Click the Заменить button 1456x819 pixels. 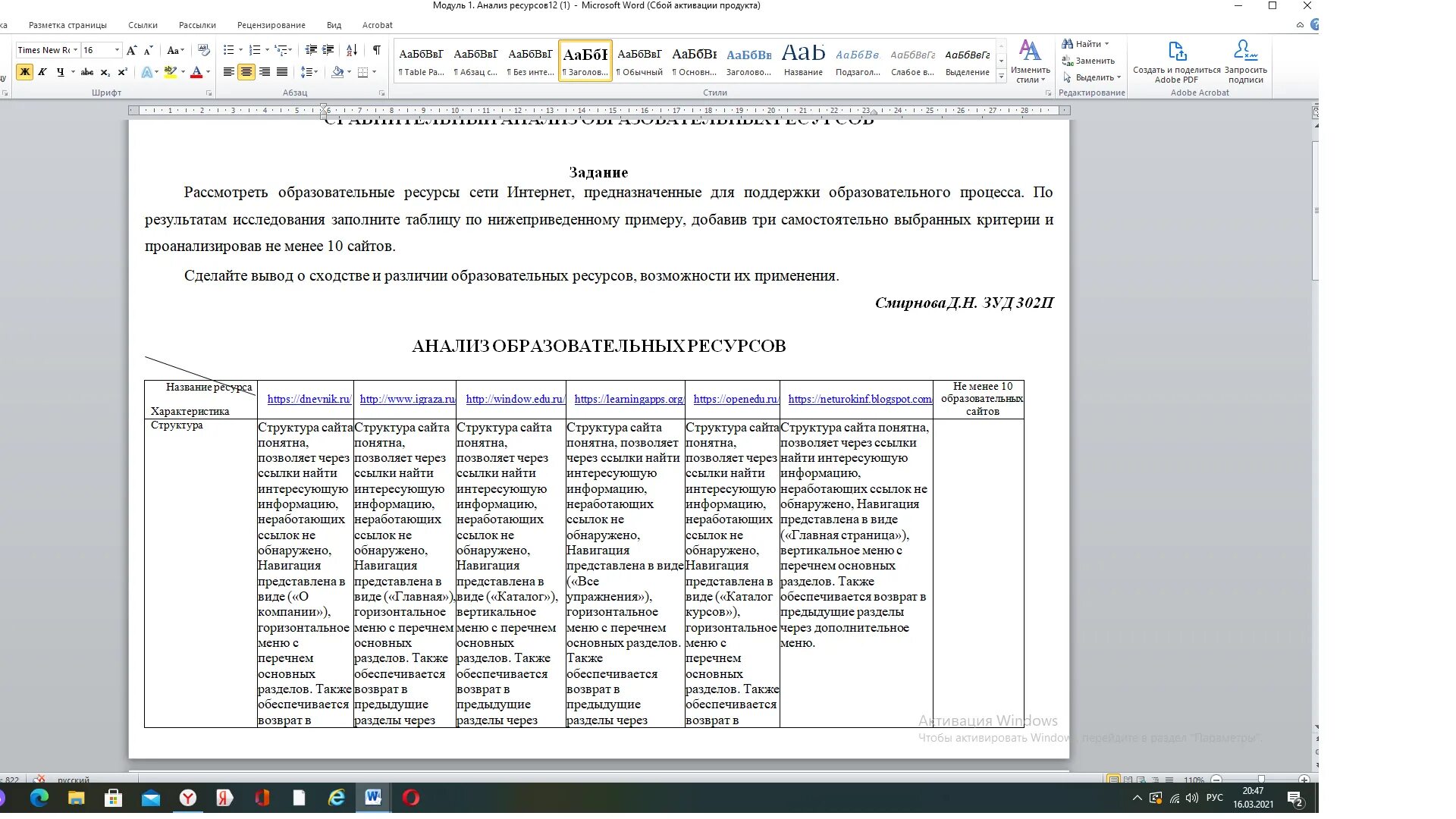[x=1088, y=61]
